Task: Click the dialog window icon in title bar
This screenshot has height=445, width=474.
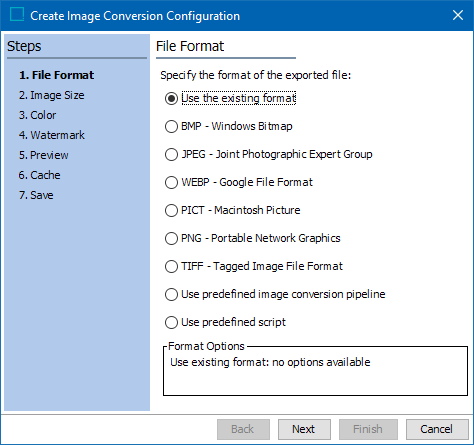Action: [x=17, y=15]
